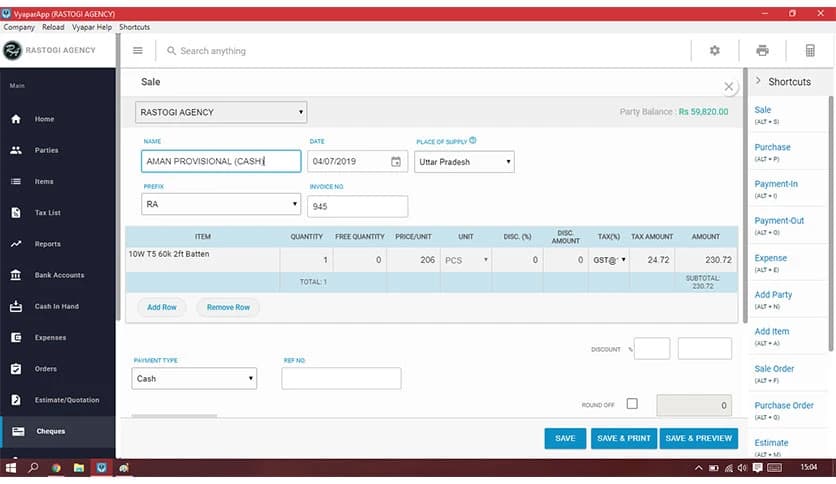Screen dimensions: 836x484
Task: Click Remove Row button
Action: (x=228, y=308)
